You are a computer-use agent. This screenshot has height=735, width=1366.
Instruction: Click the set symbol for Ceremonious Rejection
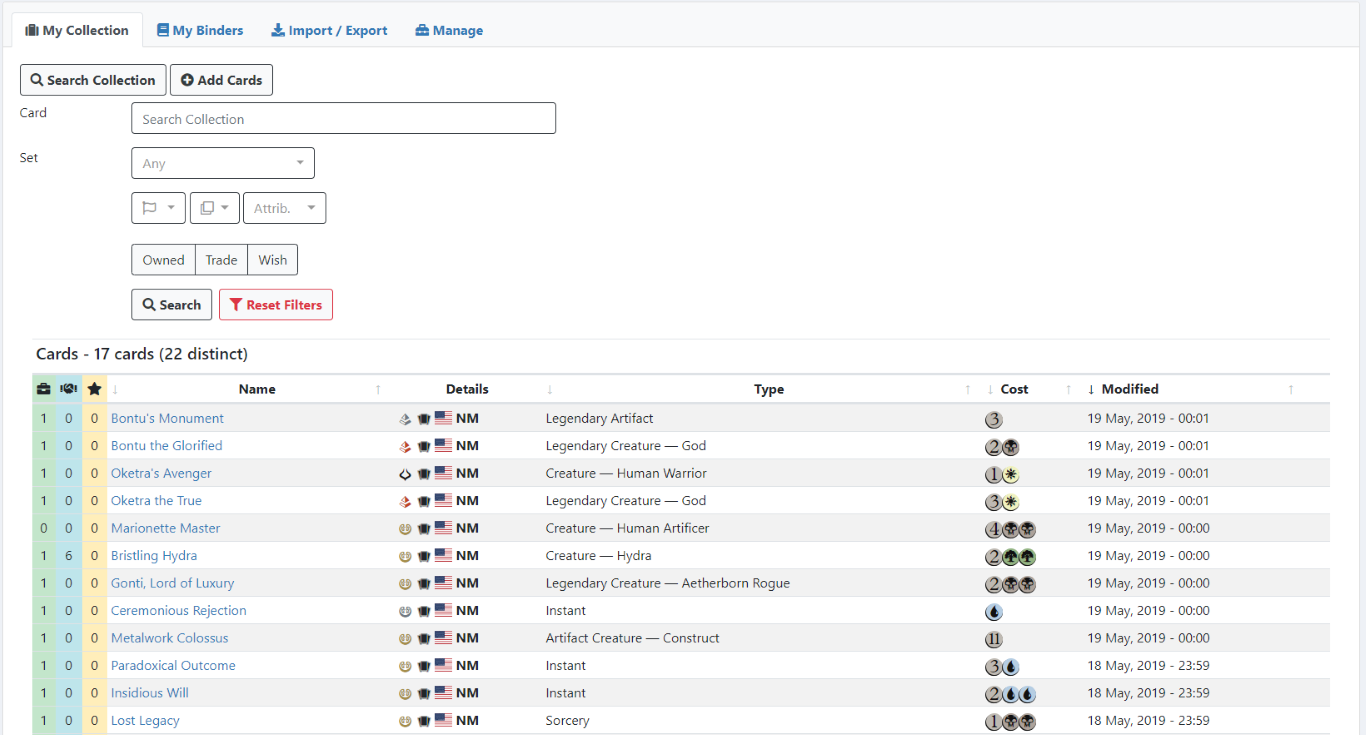click(x=405, y=611)
